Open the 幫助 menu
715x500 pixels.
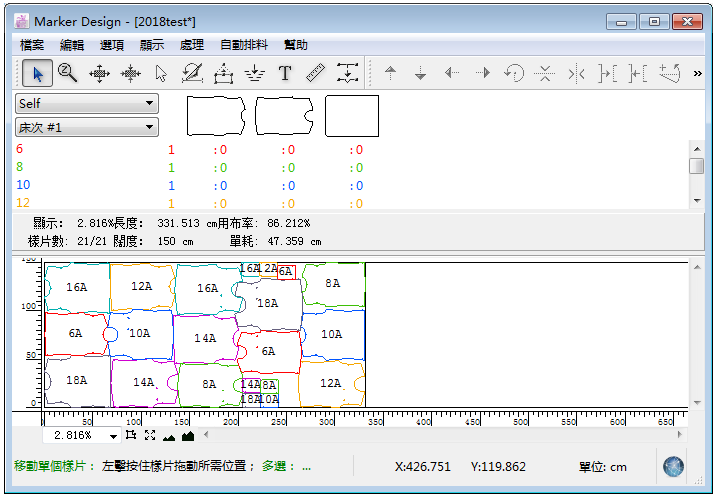[295, 45]
